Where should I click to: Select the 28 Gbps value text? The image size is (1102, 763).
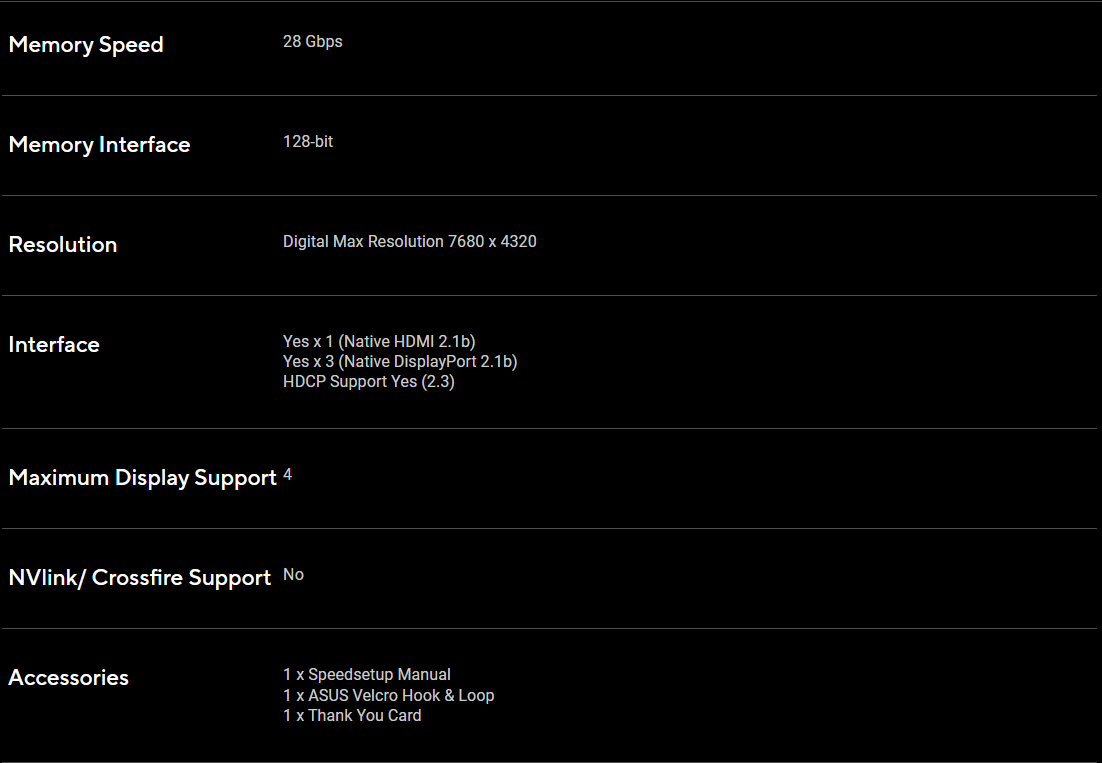[x=312, y=42]
